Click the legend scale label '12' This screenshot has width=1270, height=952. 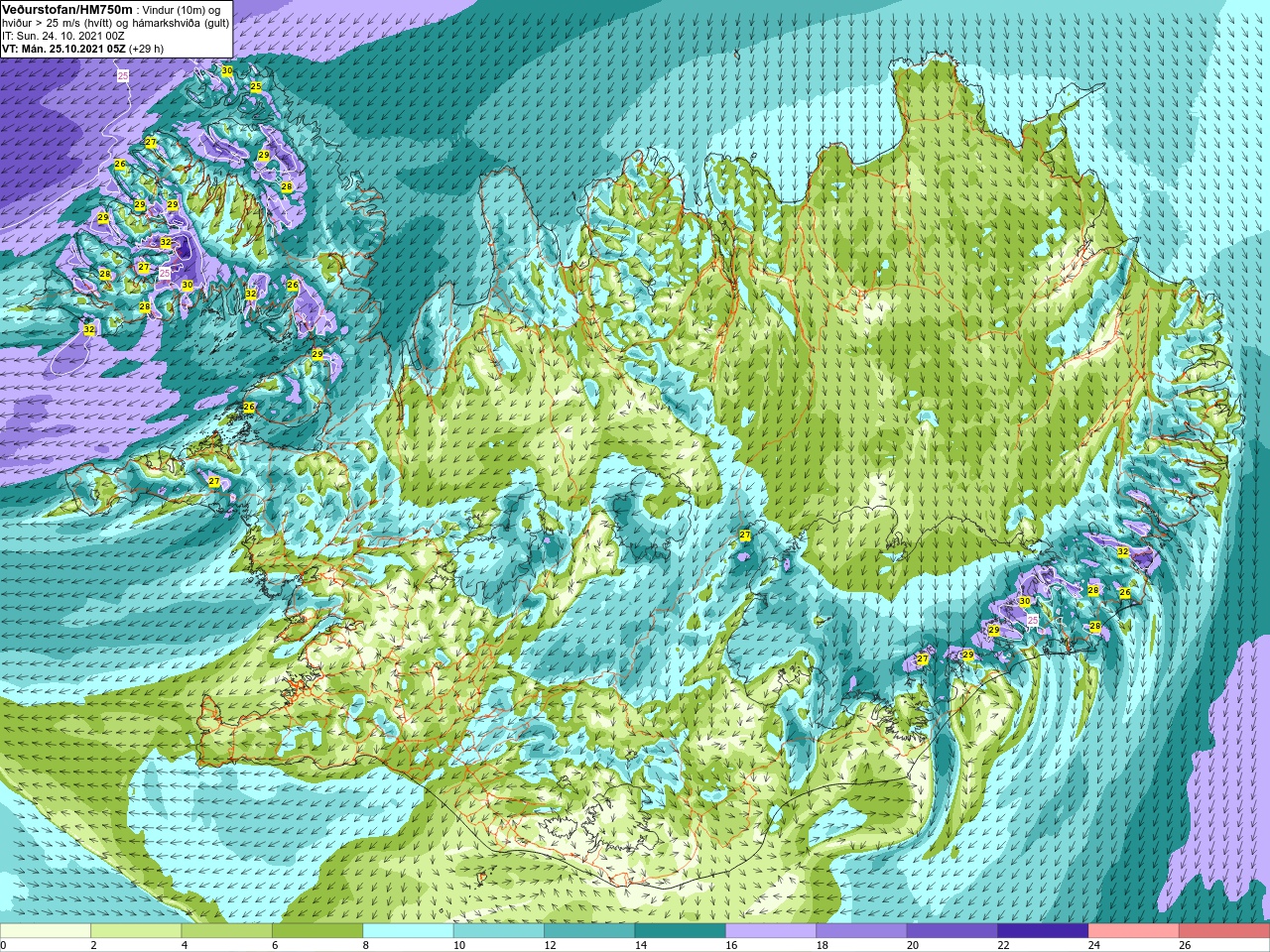(x=550, y=945)
